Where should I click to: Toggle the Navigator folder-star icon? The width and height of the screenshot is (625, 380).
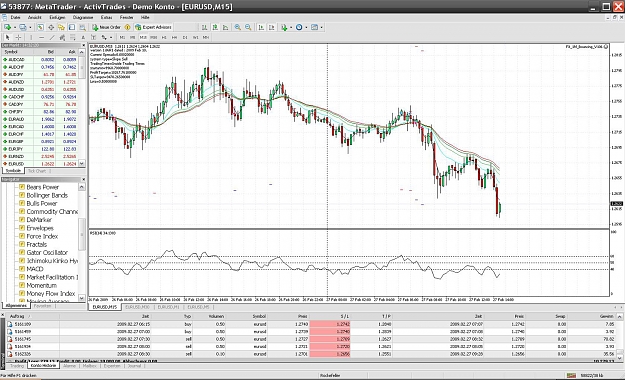(61, 27)
